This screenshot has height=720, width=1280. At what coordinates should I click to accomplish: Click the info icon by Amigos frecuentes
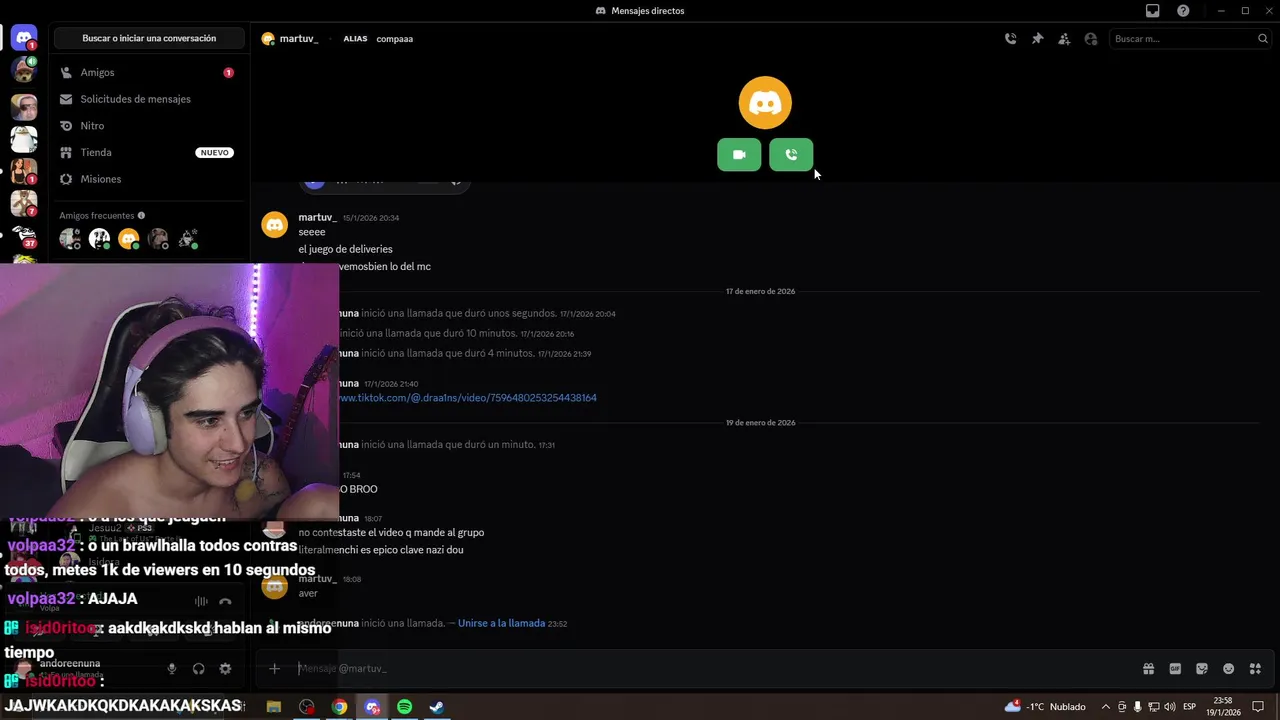141,215
